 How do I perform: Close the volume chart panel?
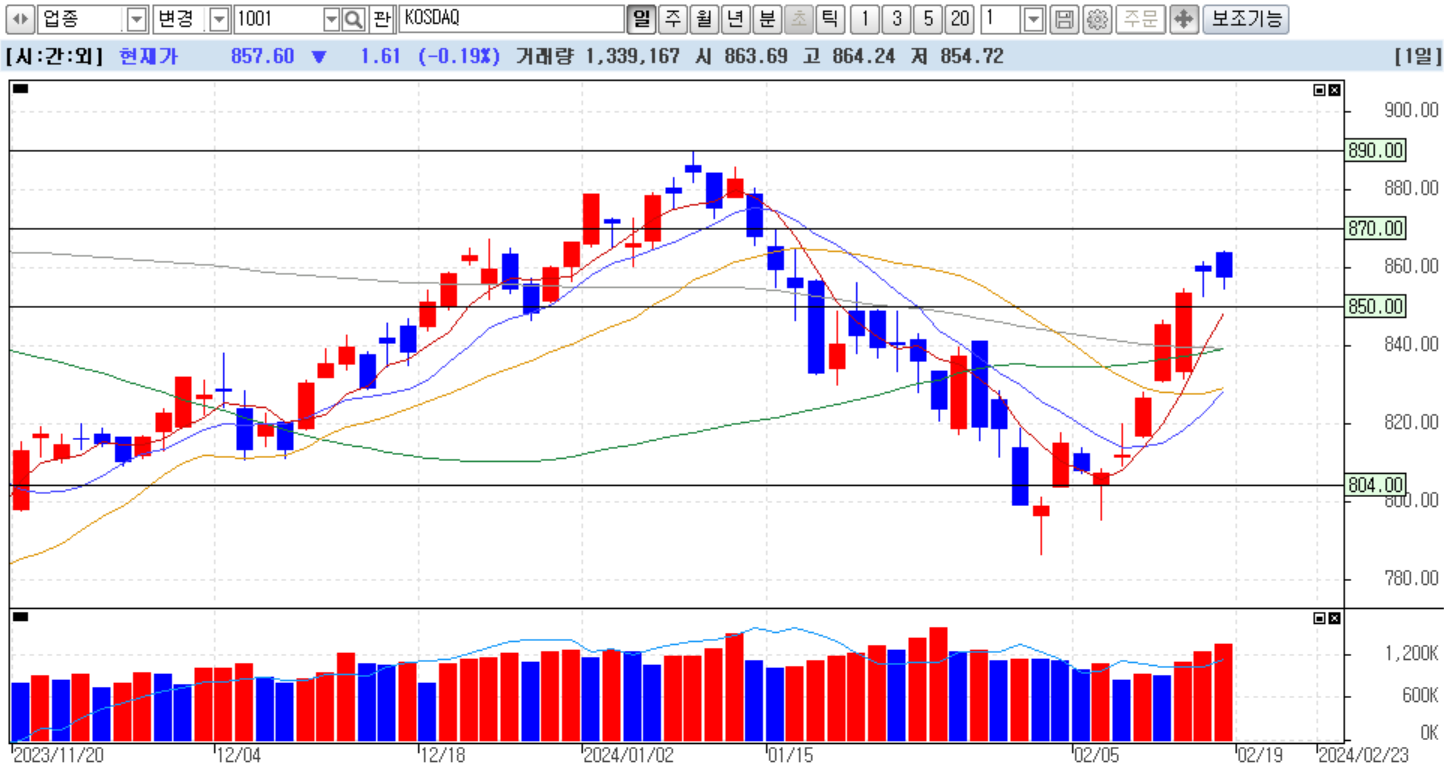(x=1334, y=619)
